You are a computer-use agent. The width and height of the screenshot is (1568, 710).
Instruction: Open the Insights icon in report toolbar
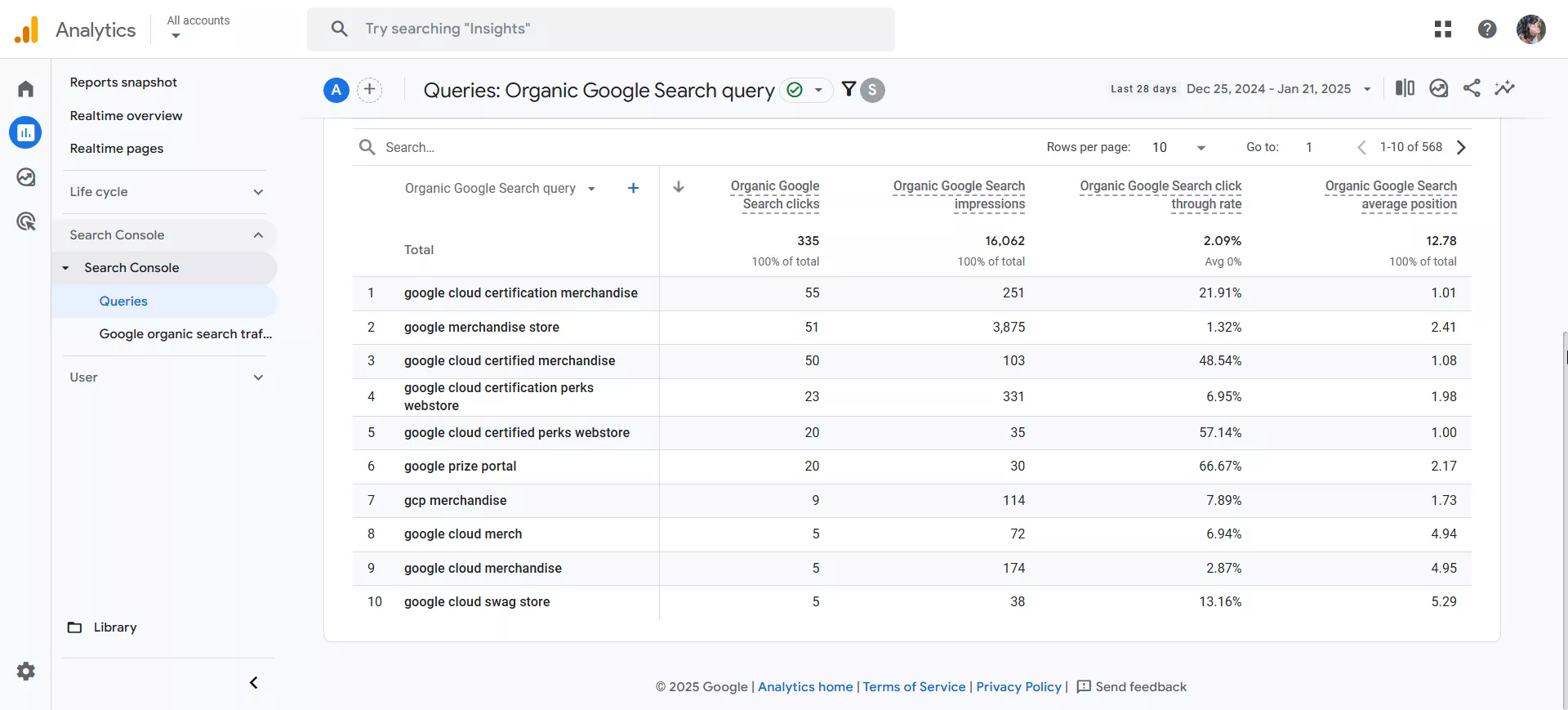1439,88
